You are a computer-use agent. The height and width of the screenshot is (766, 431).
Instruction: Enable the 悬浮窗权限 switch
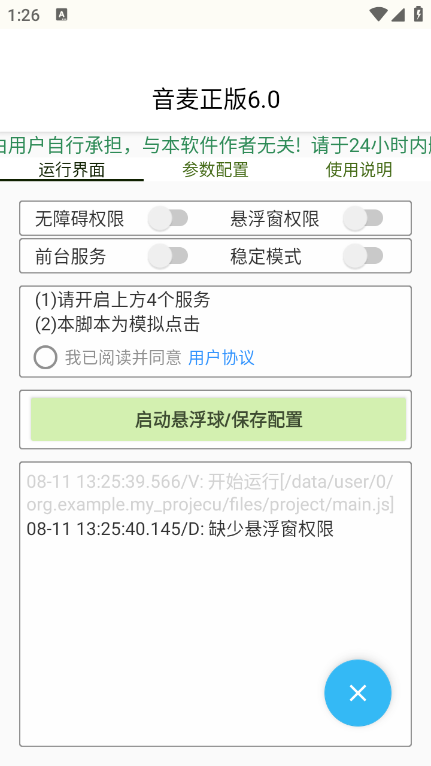tap(363, 218)
